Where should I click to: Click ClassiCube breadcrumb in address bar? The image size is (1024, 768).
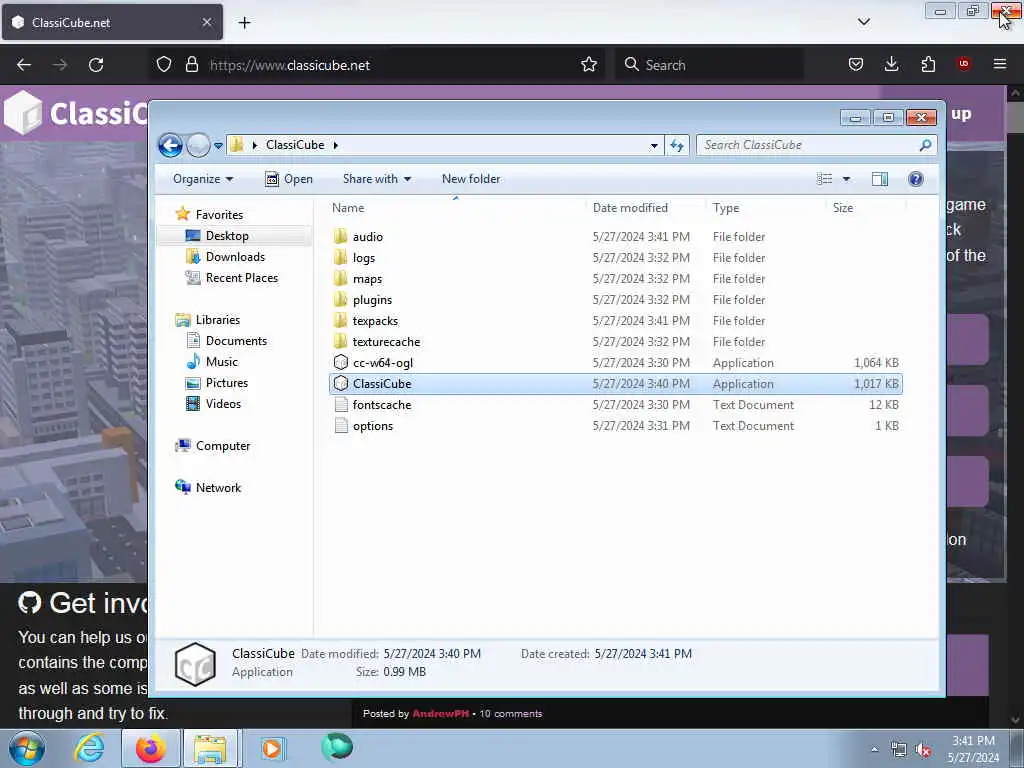[x=295, y=145]
